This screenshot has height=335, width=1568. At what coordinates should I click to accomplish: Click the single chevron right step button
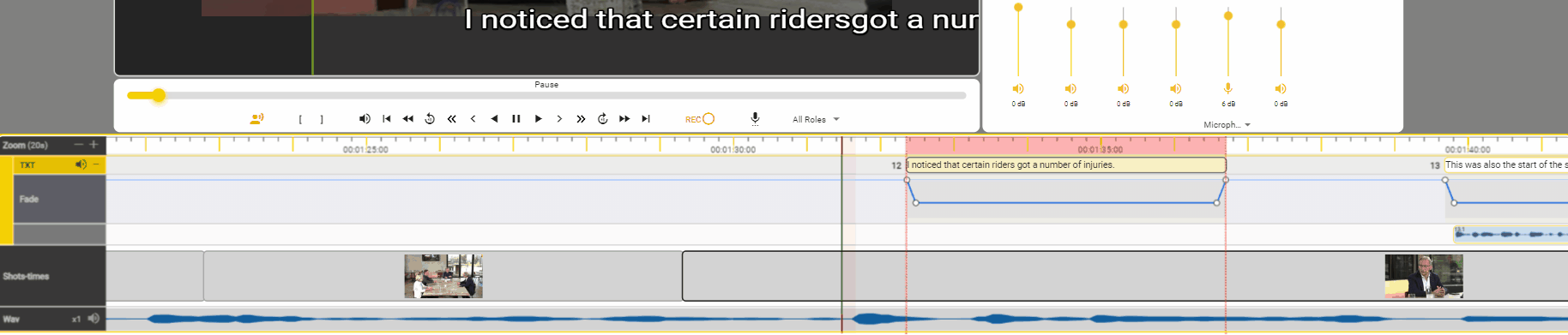(559, 119)
